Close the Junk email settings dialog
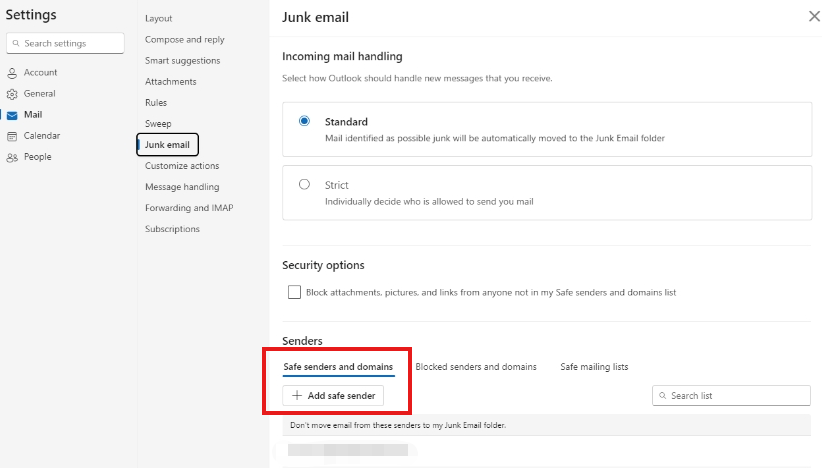 pyautogui.click(x=814, y=17)
